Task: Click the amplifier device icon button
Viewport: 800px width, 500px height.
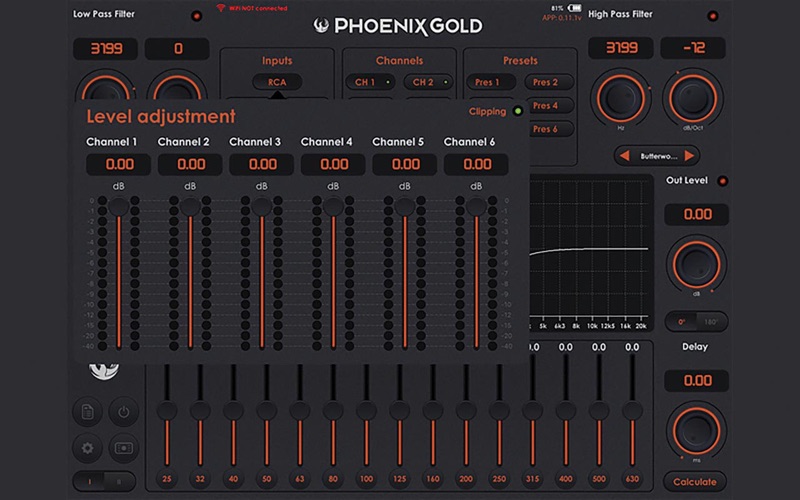Action: pos(123,448)
